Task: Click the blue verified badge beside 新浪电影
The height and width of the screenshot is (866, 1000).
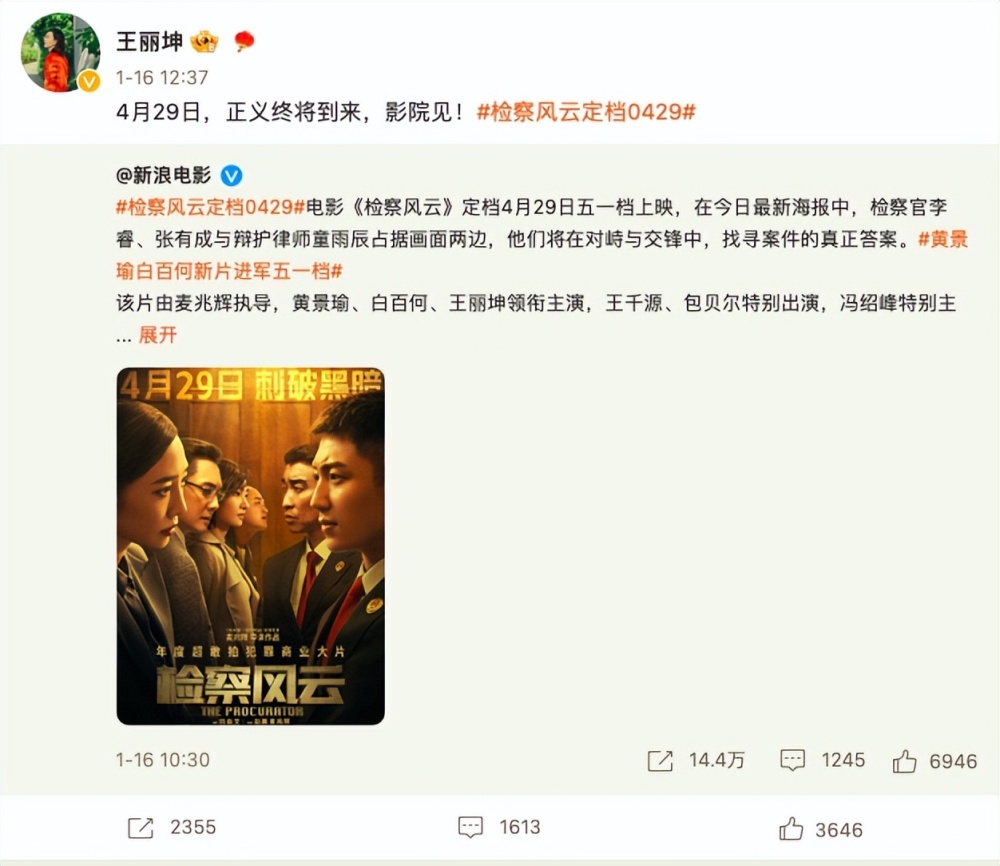Action: pyautogui.click(x=231, y=175)
